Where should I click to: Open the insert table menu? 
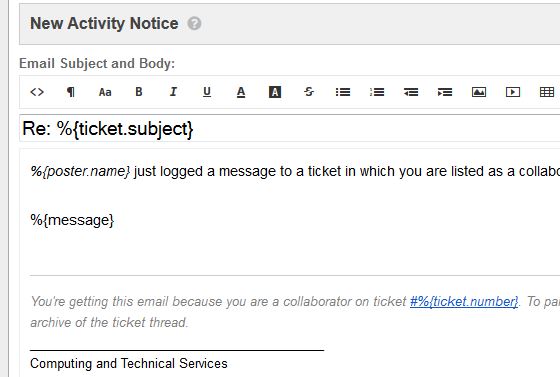pyautogui.click(x=547, y=92)
